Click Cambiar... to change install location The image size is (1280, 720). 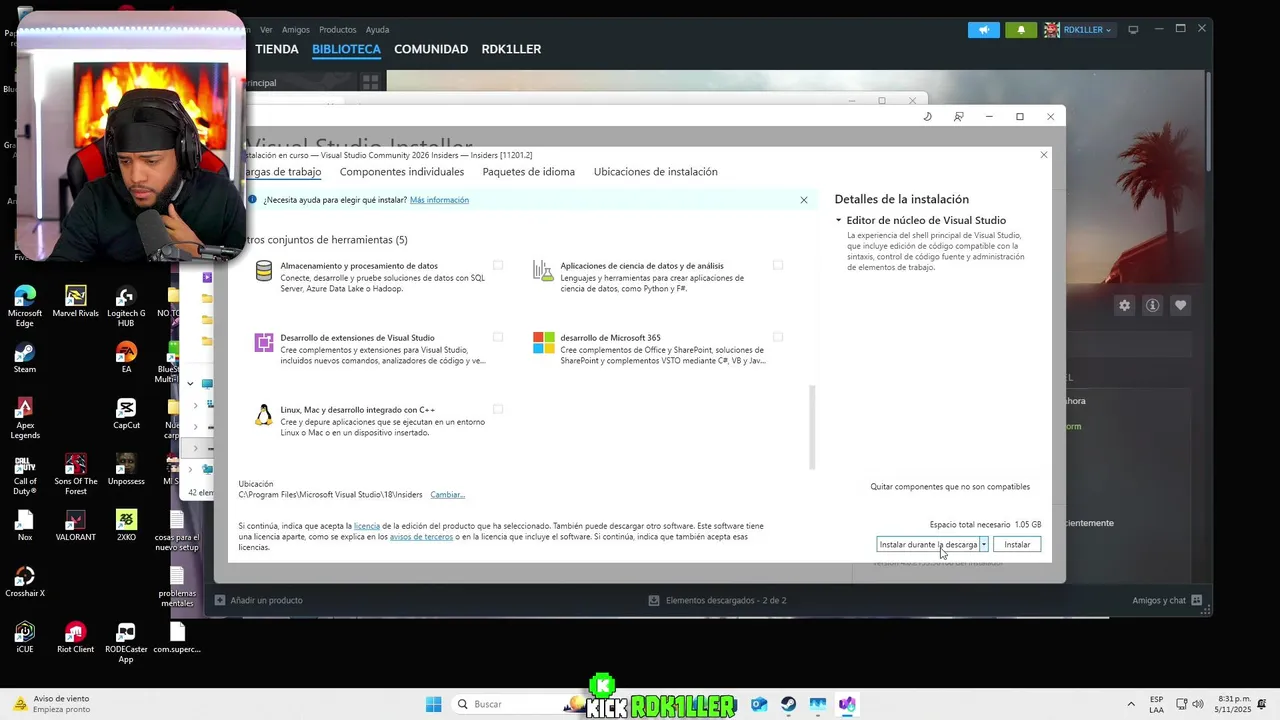click(x=447, y=495)
